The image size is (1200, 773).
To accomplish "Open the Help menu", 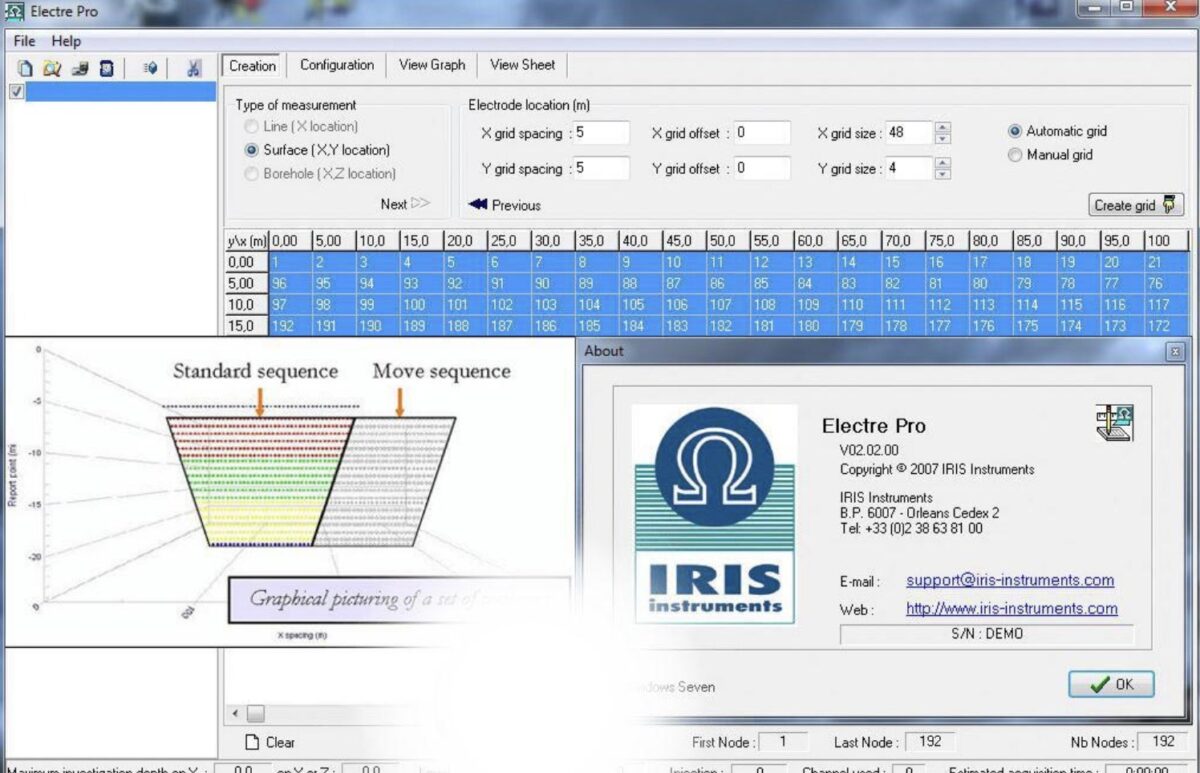I will 66,41.
